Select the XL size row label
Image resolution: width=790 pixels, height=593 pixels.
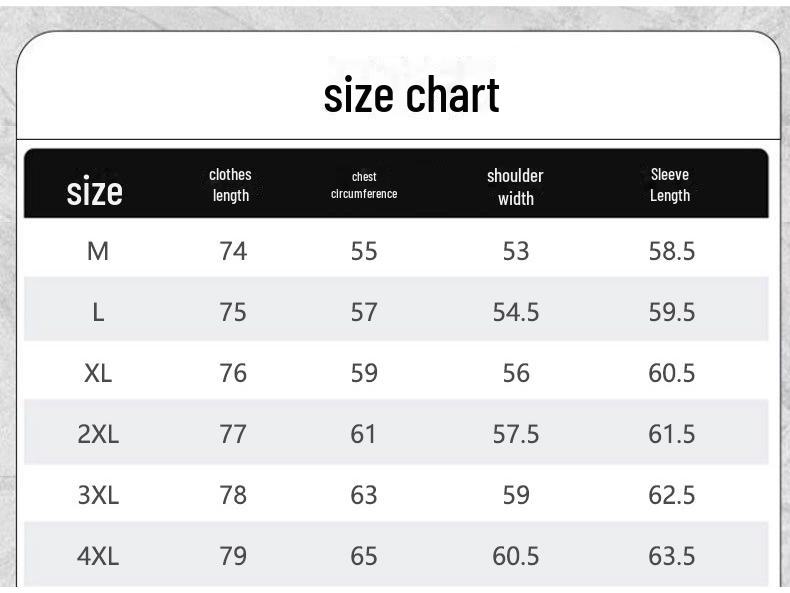98,373
